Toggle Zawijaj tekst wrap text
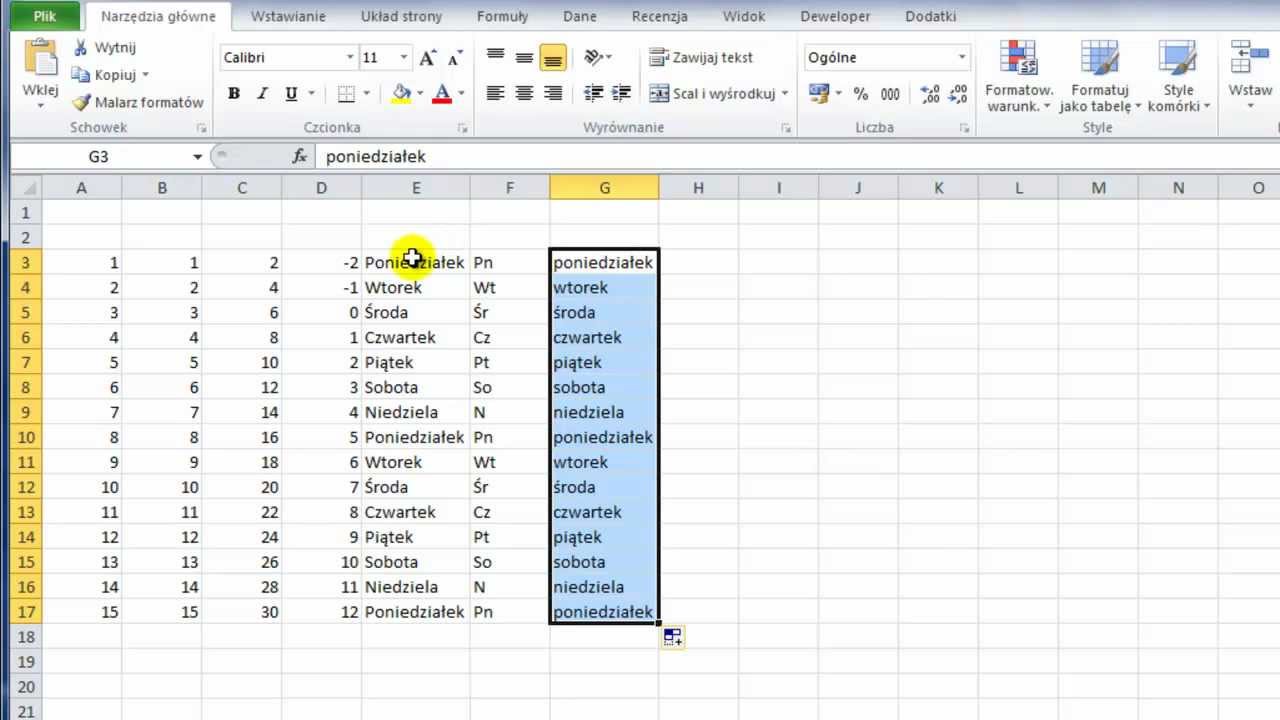 pos(701,58)
